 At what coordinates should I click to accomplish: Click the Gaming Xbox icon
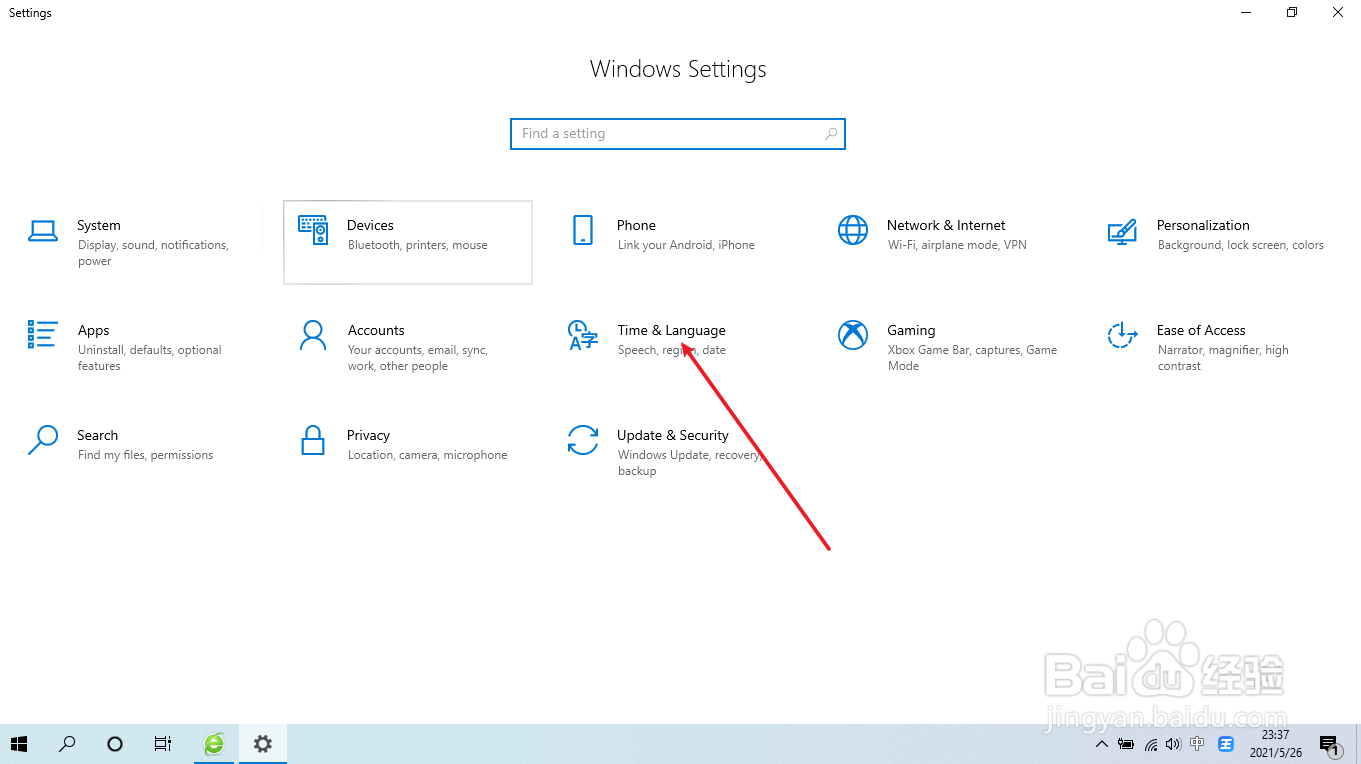tap(853, 335)
